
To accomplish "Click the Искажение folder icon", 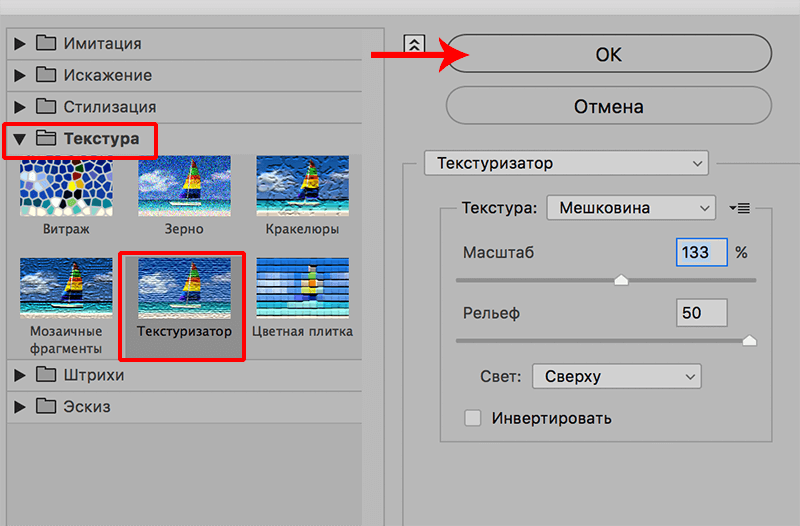I will click(46, 74).
